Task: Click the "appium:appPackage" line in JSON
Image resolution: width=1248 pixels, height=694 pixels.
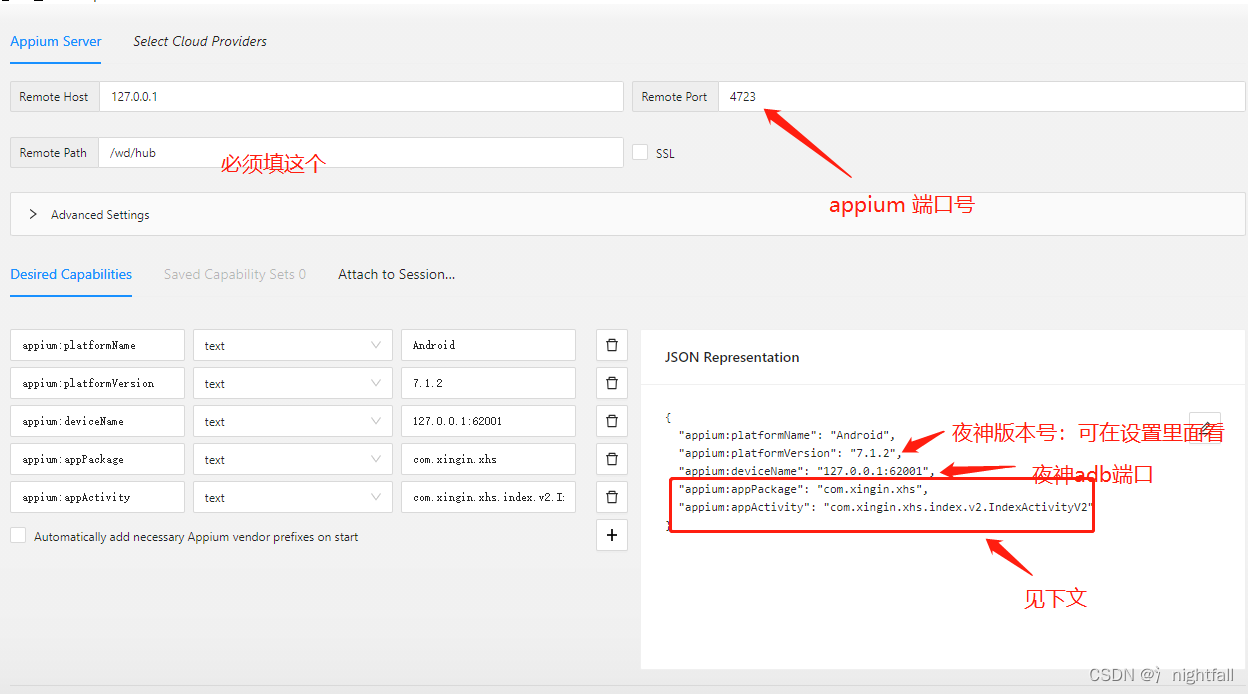Action: coord(804,489)
